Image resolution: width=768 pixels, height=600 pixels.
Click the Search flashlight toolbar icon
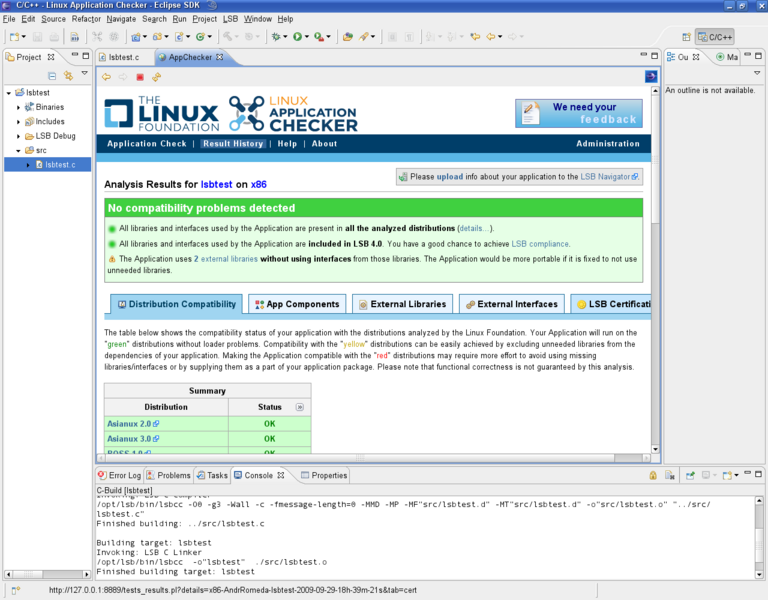click(364, 37)
